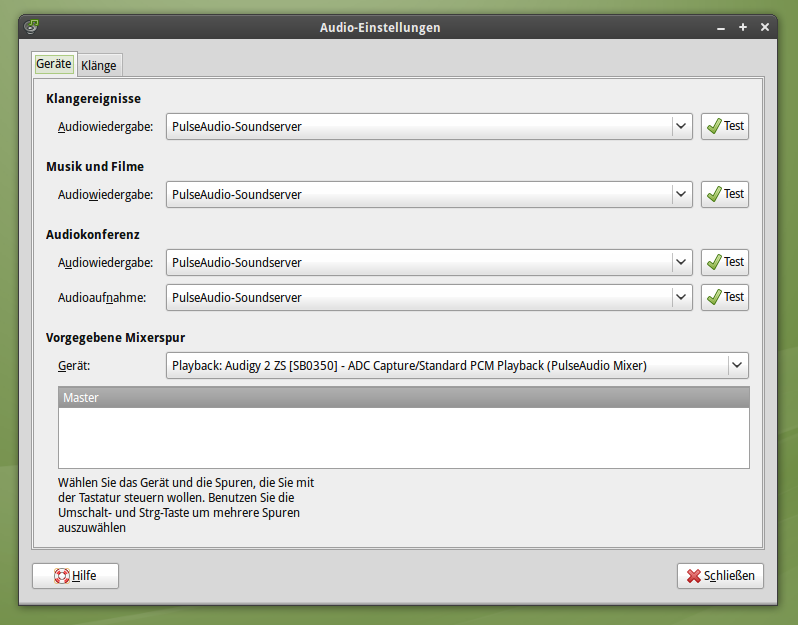Minimize the Audio-Einstellungen window
Image resolution: width=798 pixels, height=625 pixels.
tap(721, 28)
